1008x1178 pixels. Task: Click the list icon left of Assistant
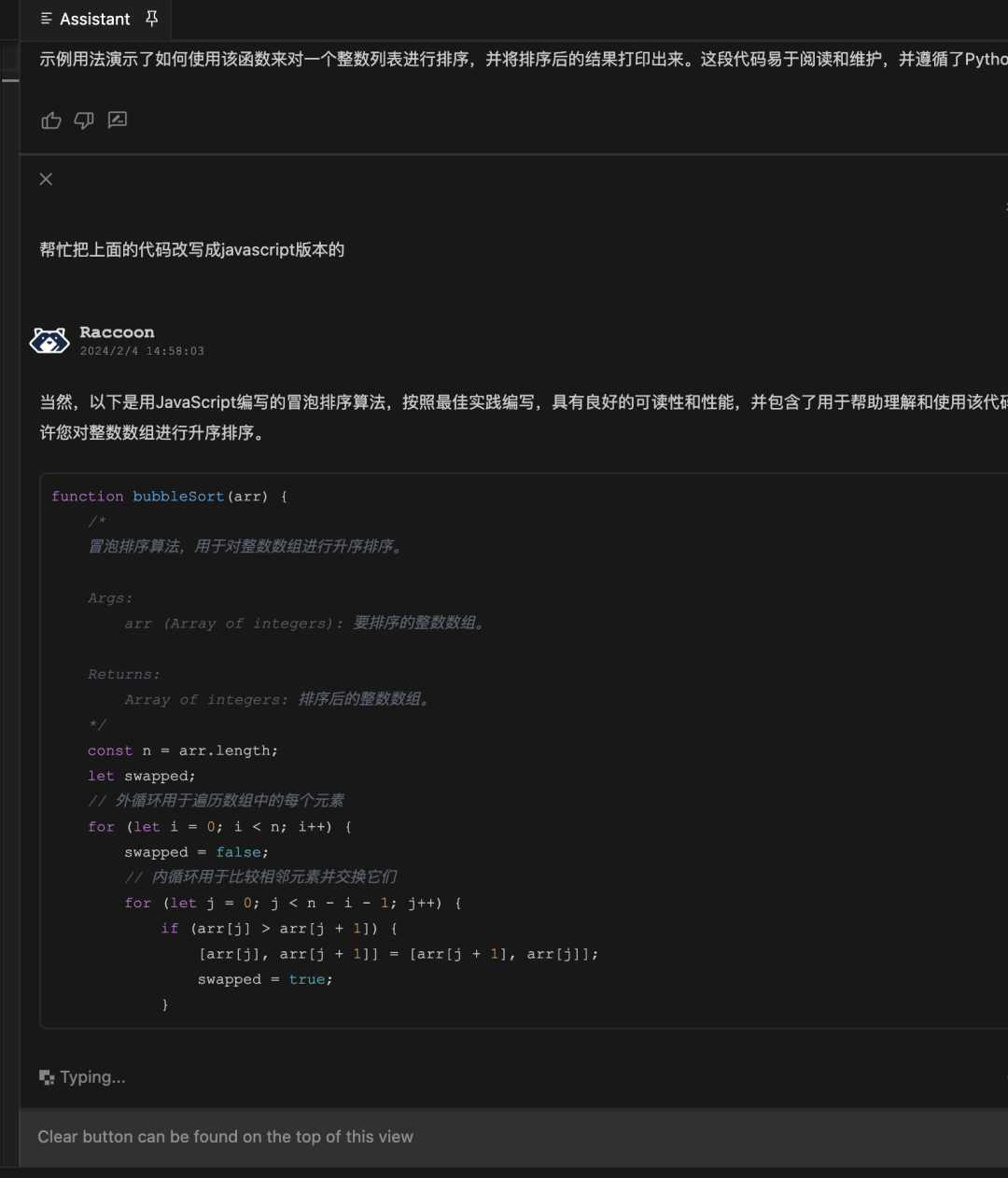47,19
